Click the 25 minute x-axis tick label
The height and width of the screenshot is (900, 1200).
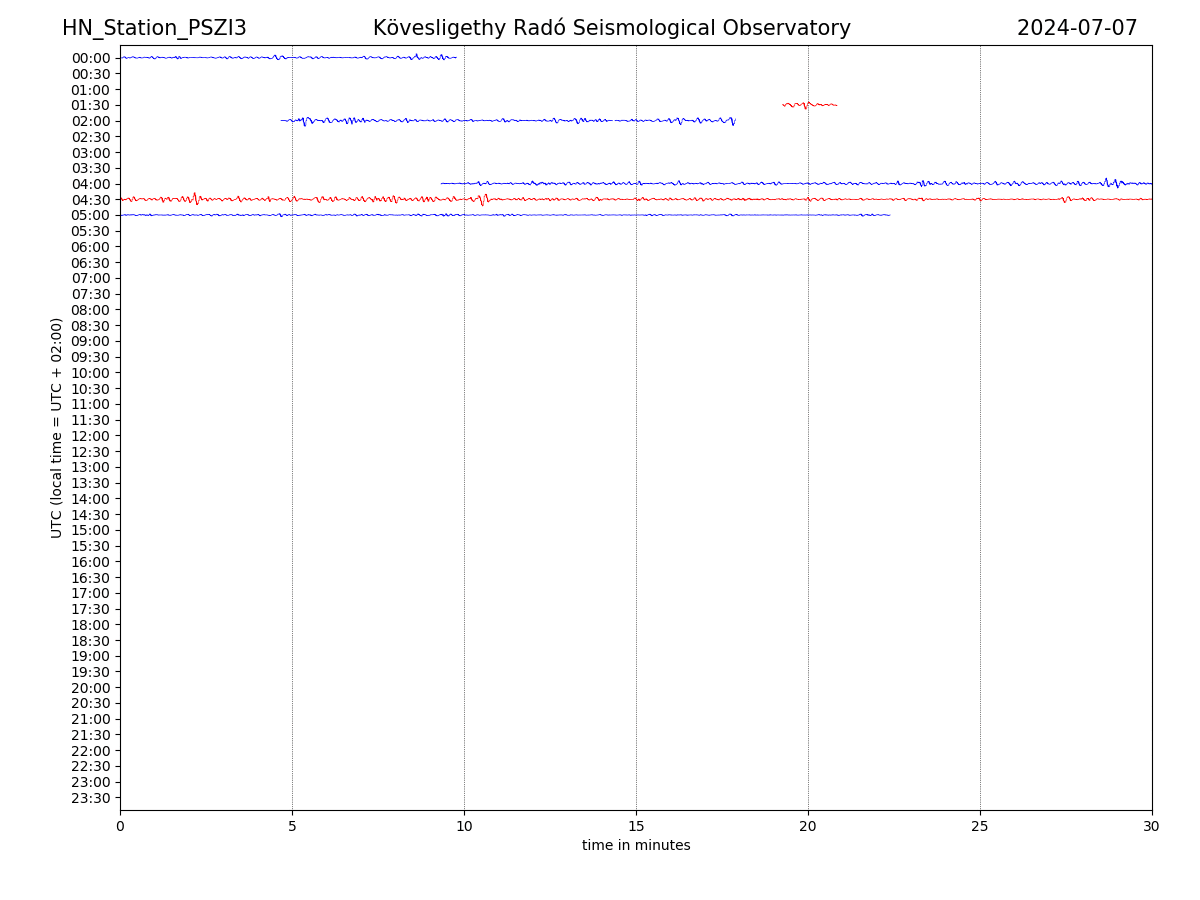point(980,827)
